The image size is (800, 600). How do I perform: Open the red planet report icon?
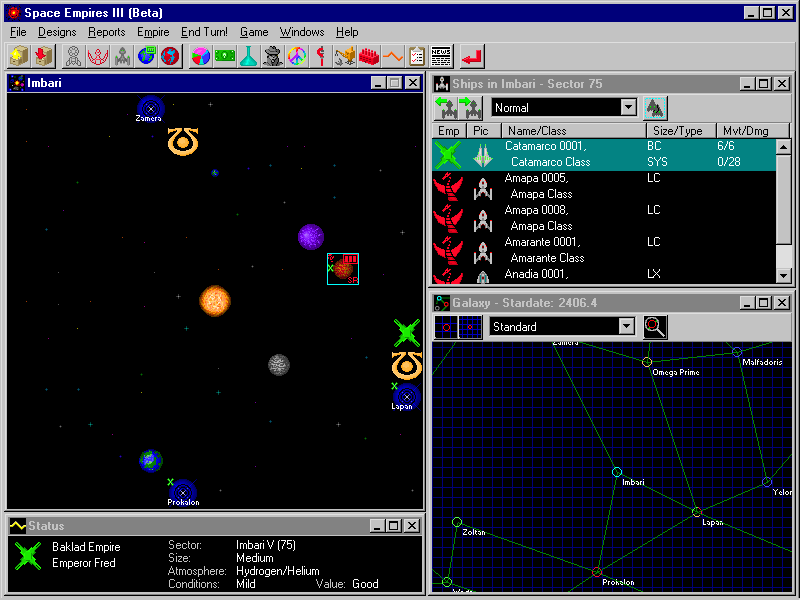[x=170, y=56]
